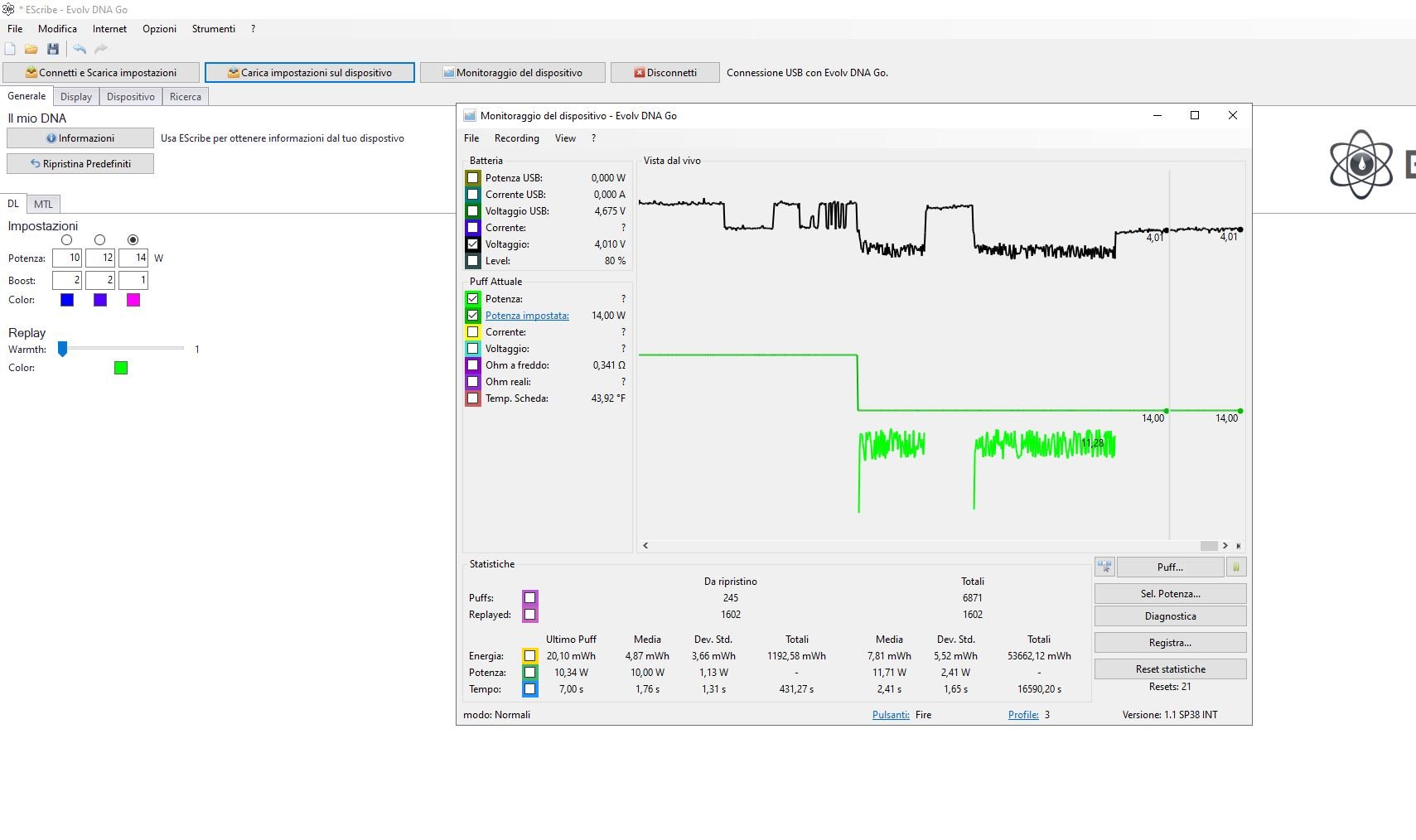
Task: Click the Open folder toolbar icon
Action: tap(31, 49)
